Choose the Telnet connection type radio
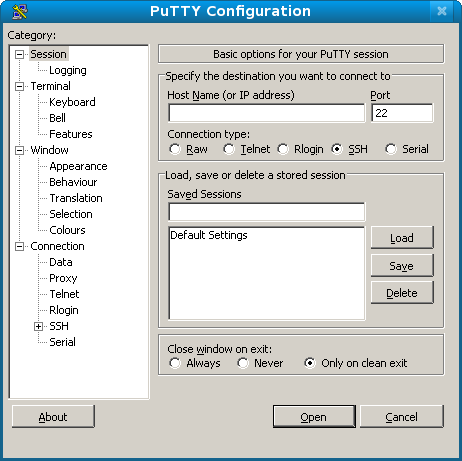This screenshot has width=462, height=461. click(x=229, y=149)
